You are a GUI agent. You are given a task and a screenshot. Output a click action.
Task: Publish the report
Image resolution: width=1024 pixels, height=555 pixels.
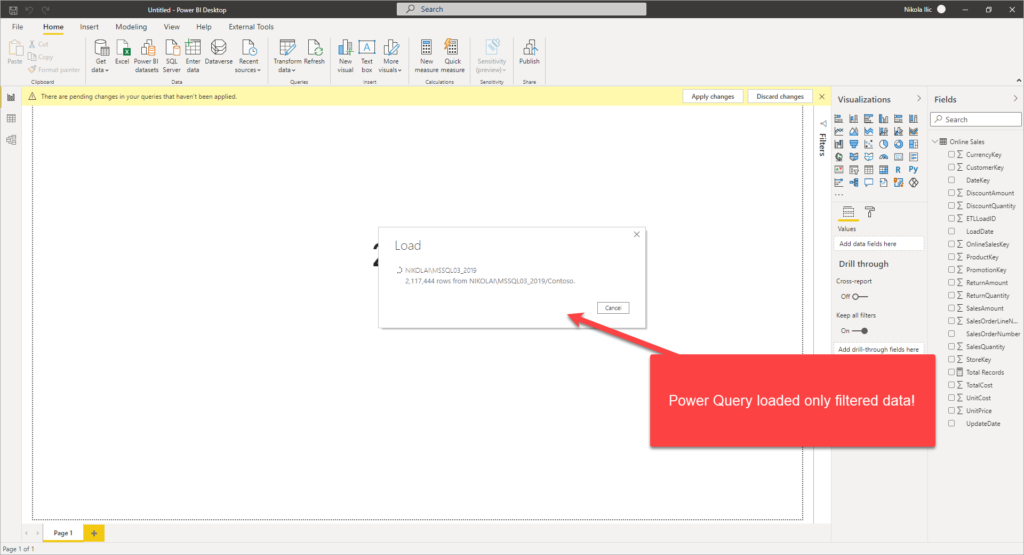529,52
